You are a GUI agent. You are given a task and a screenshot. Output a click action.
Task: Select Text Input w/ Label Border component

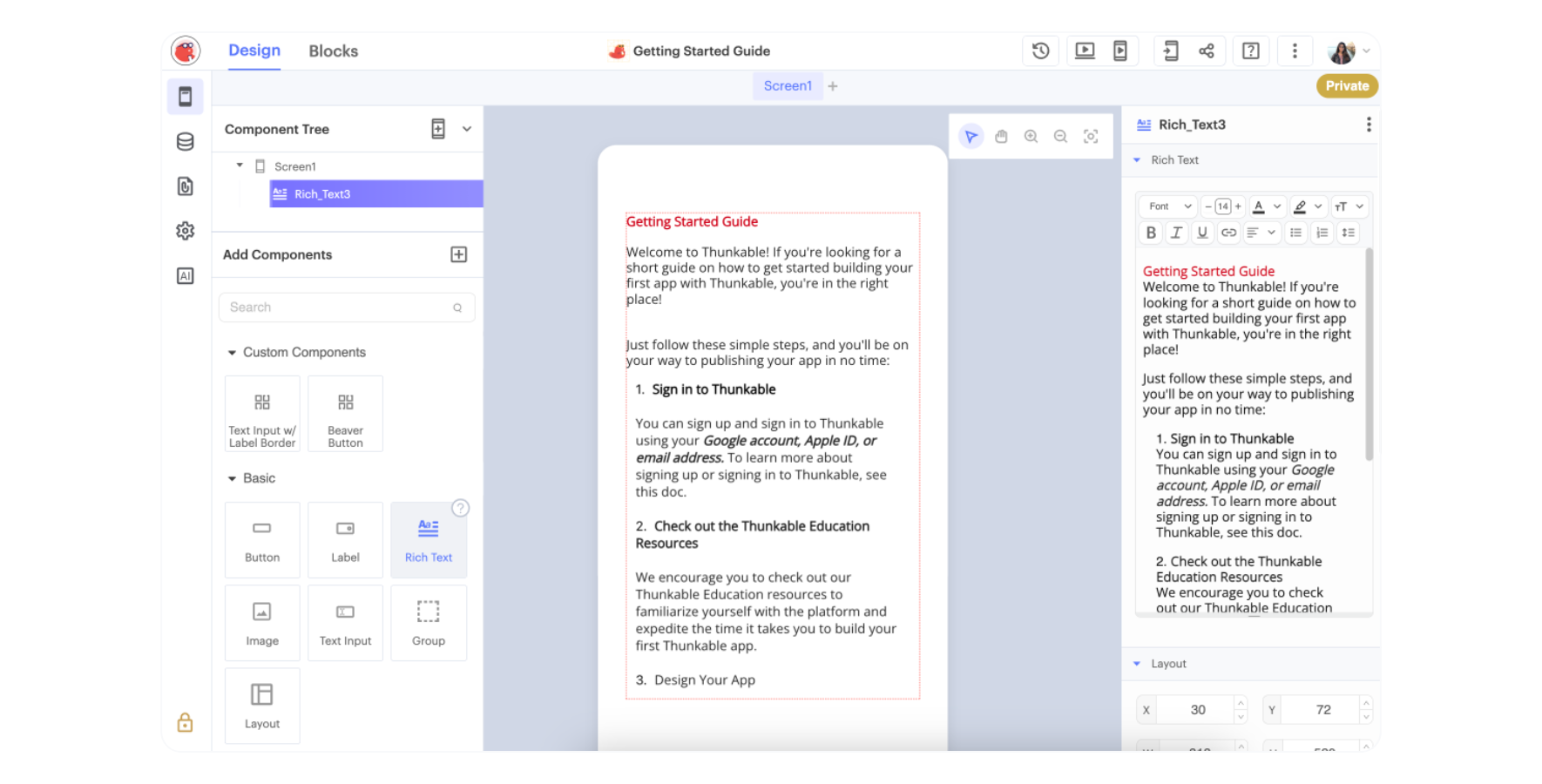coord(262,414)
